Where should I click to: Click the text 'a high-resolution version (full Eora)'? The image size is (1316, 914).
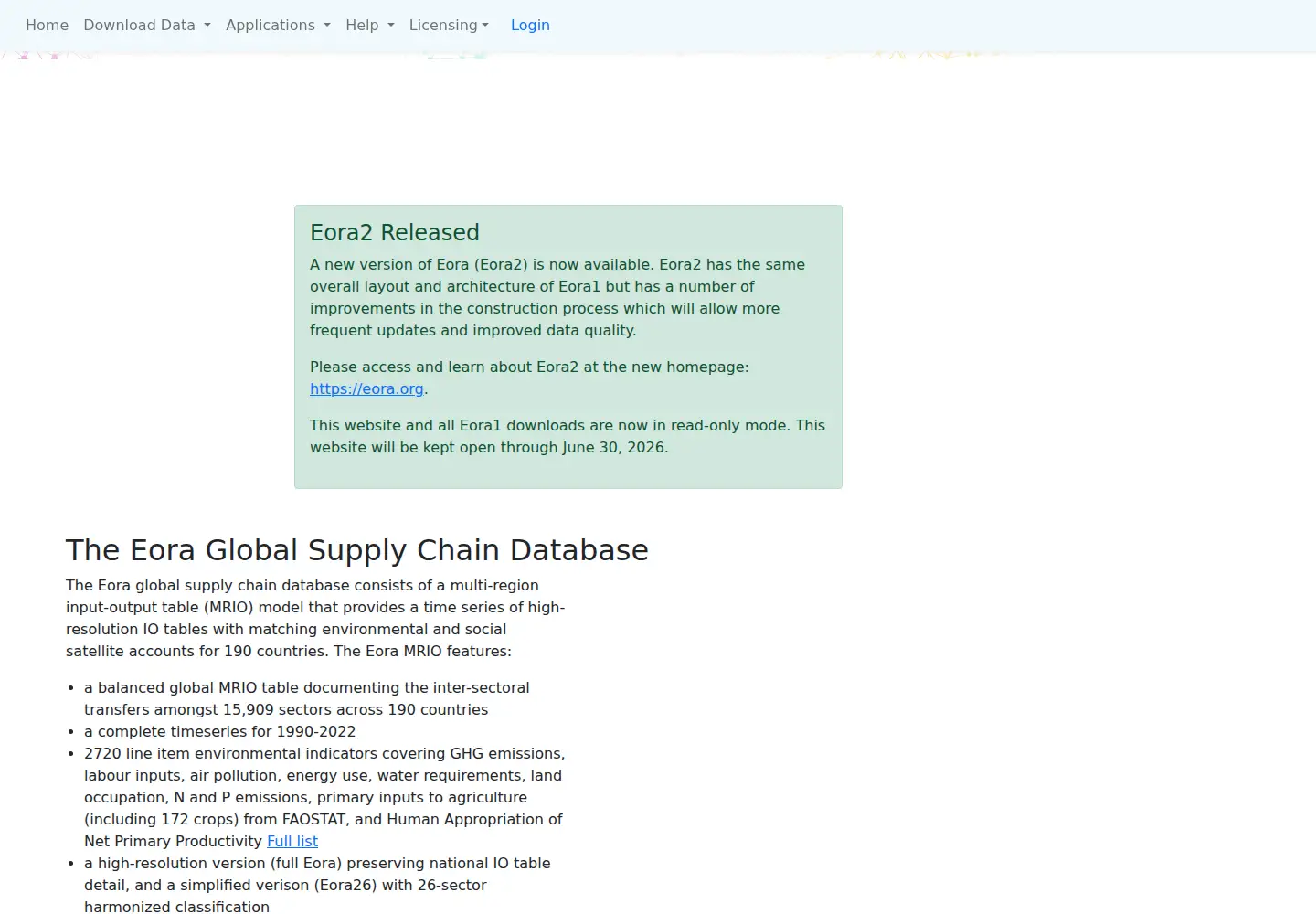coord(213,863)
